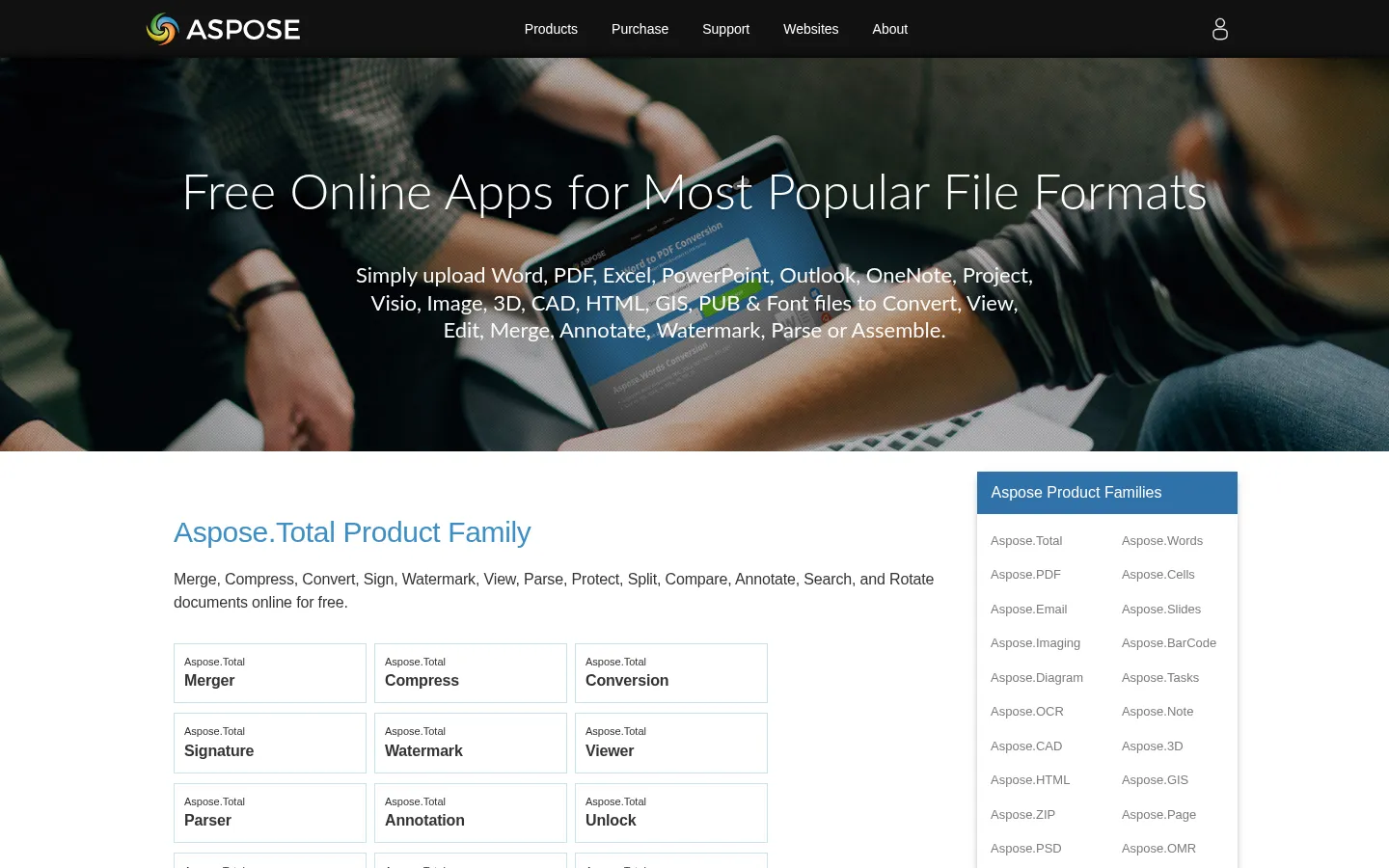
Task: Select Aspose.GIS in product families
Action: [x=1155, y=780]
